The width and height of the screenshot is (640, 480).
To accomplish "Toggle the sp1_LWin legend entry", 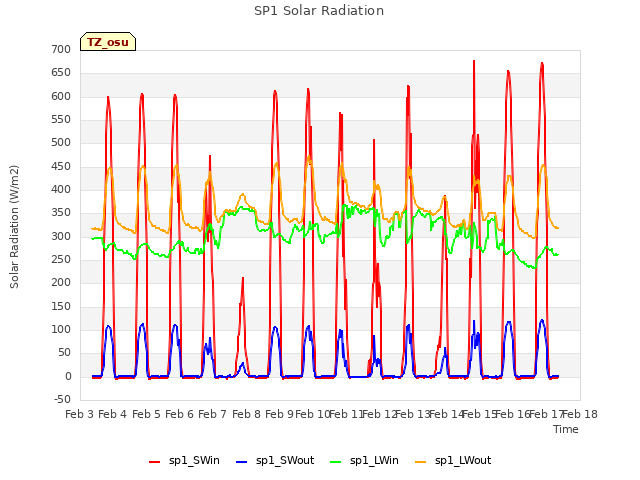I will (364, 461).
